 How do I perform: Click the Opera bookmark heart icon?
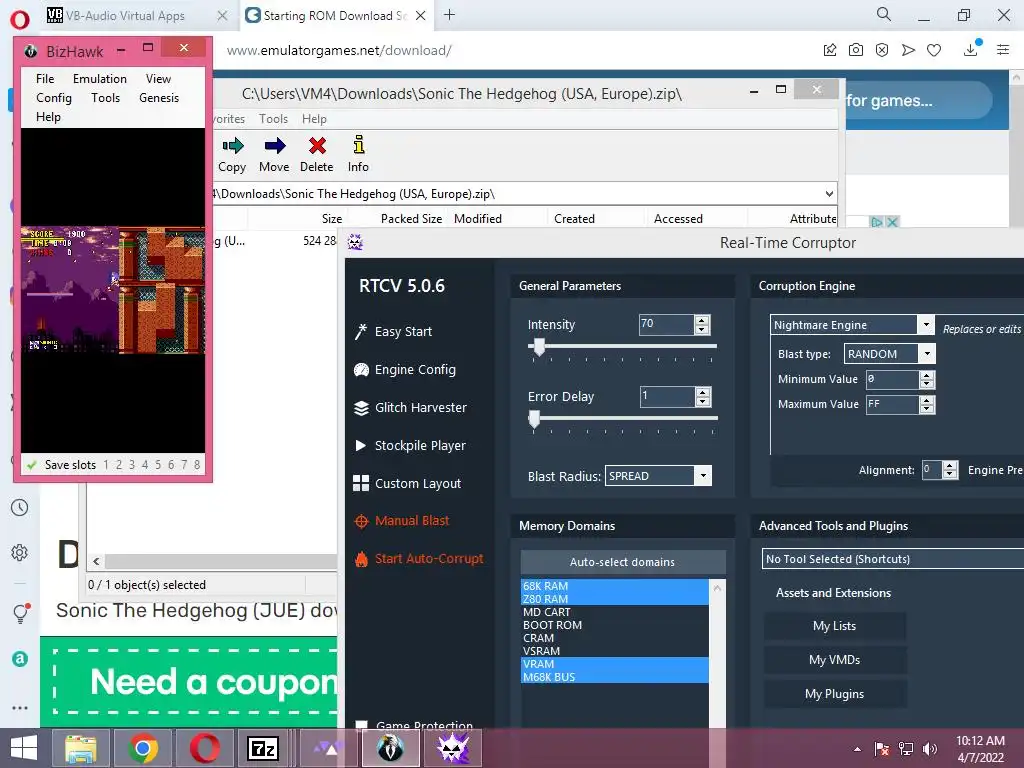click(934, 50)
